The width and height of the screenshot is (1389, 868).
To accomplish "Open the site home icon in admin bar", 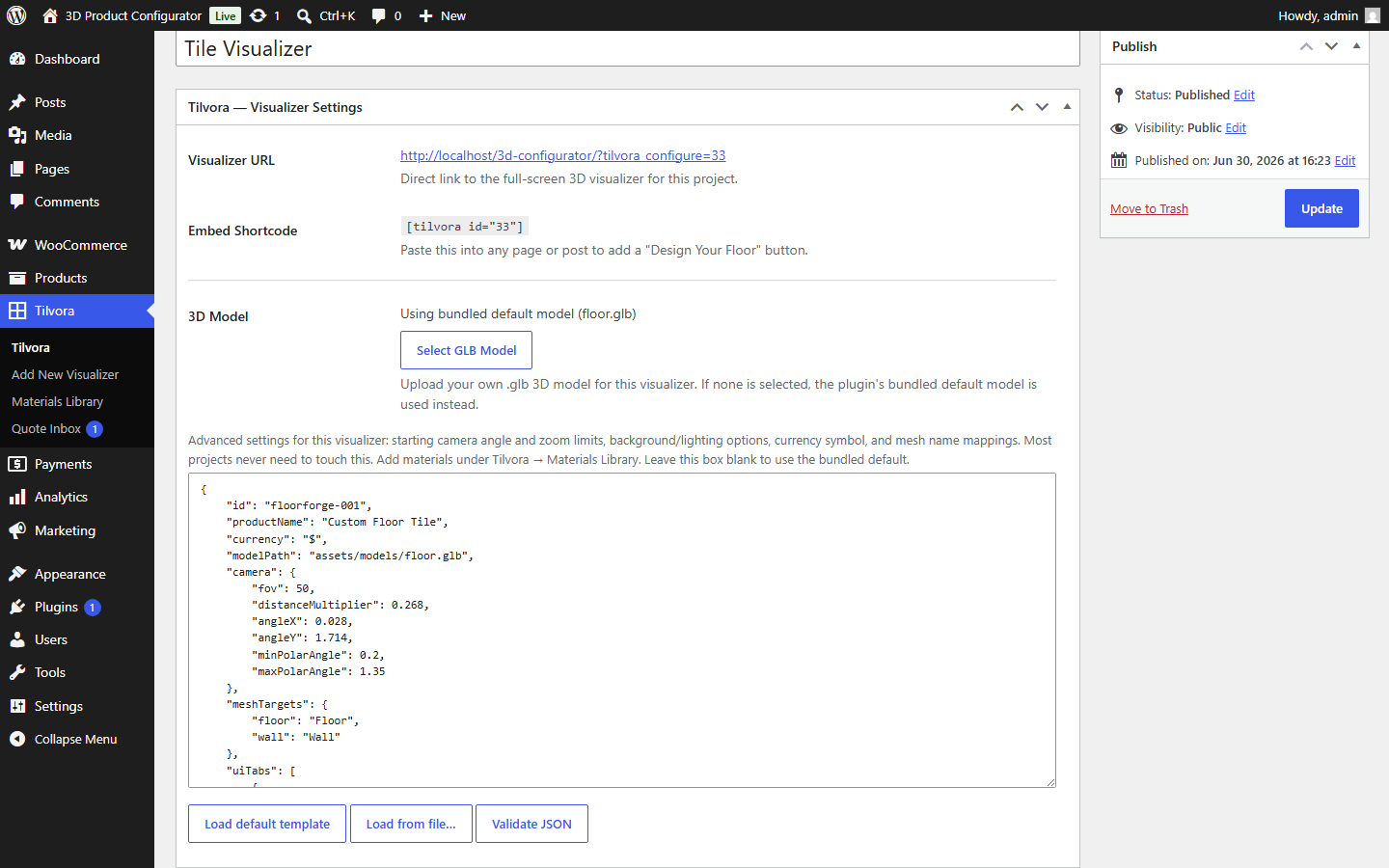I will click(50, 15).
